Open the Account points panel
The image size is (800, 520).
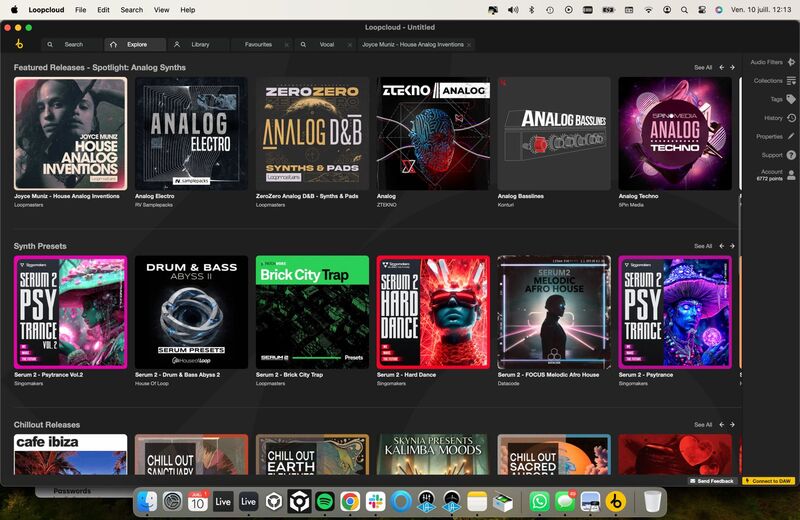[x=776, y=175]
